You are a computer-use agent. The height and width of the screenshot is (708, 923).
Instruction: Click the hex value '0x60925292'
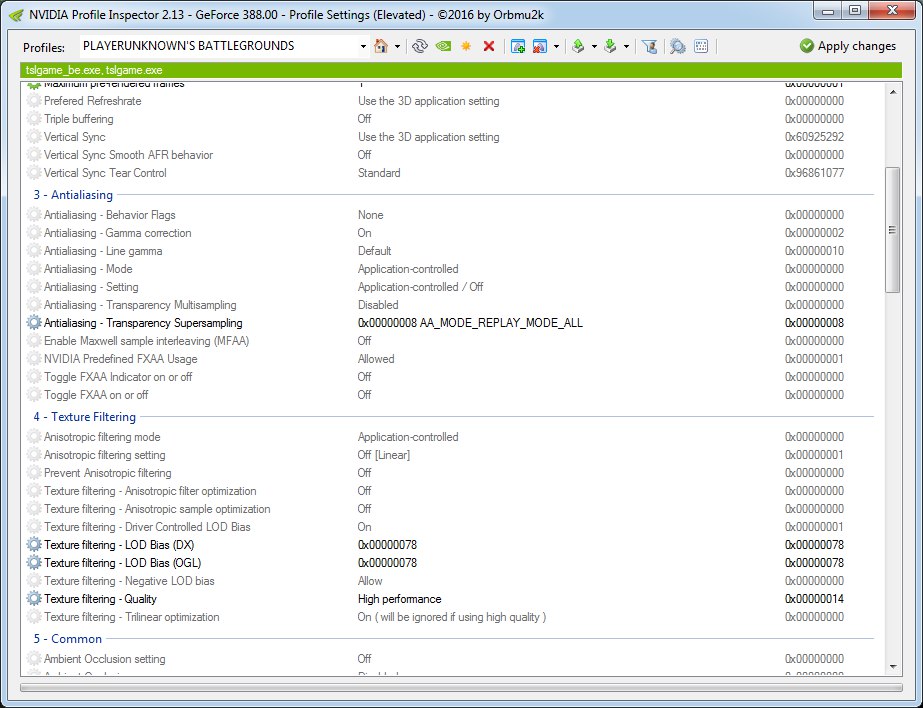pos(814,137)
